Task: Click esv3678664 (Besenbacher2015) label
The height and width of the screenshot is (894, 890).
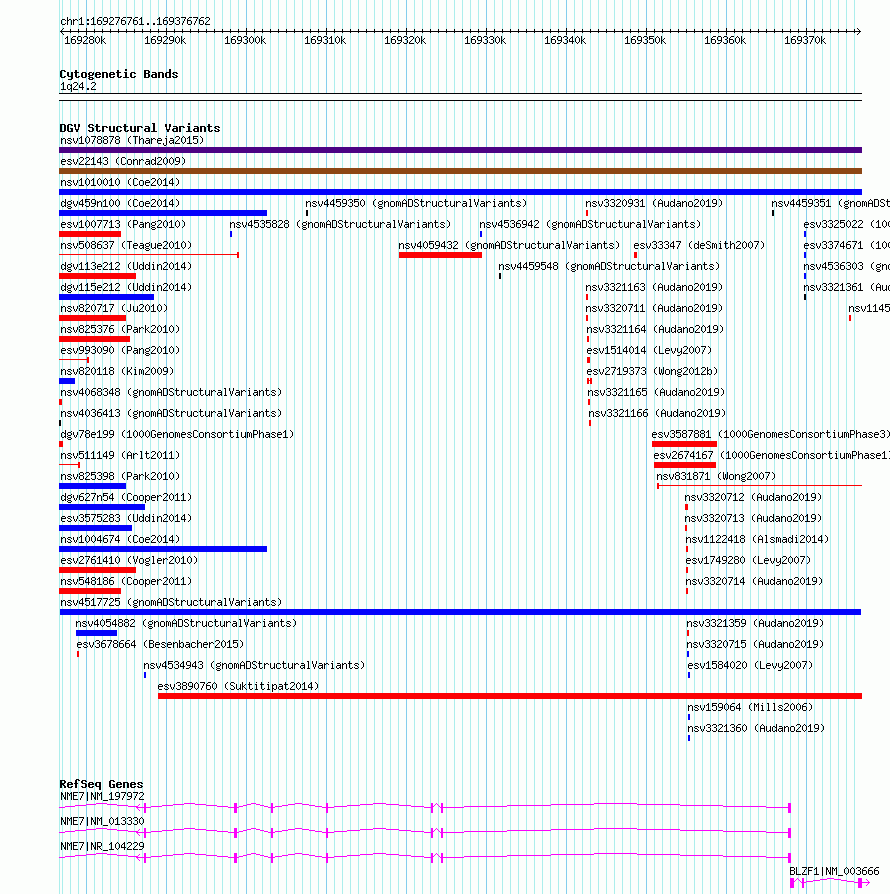Action: [x=160, y=645]
